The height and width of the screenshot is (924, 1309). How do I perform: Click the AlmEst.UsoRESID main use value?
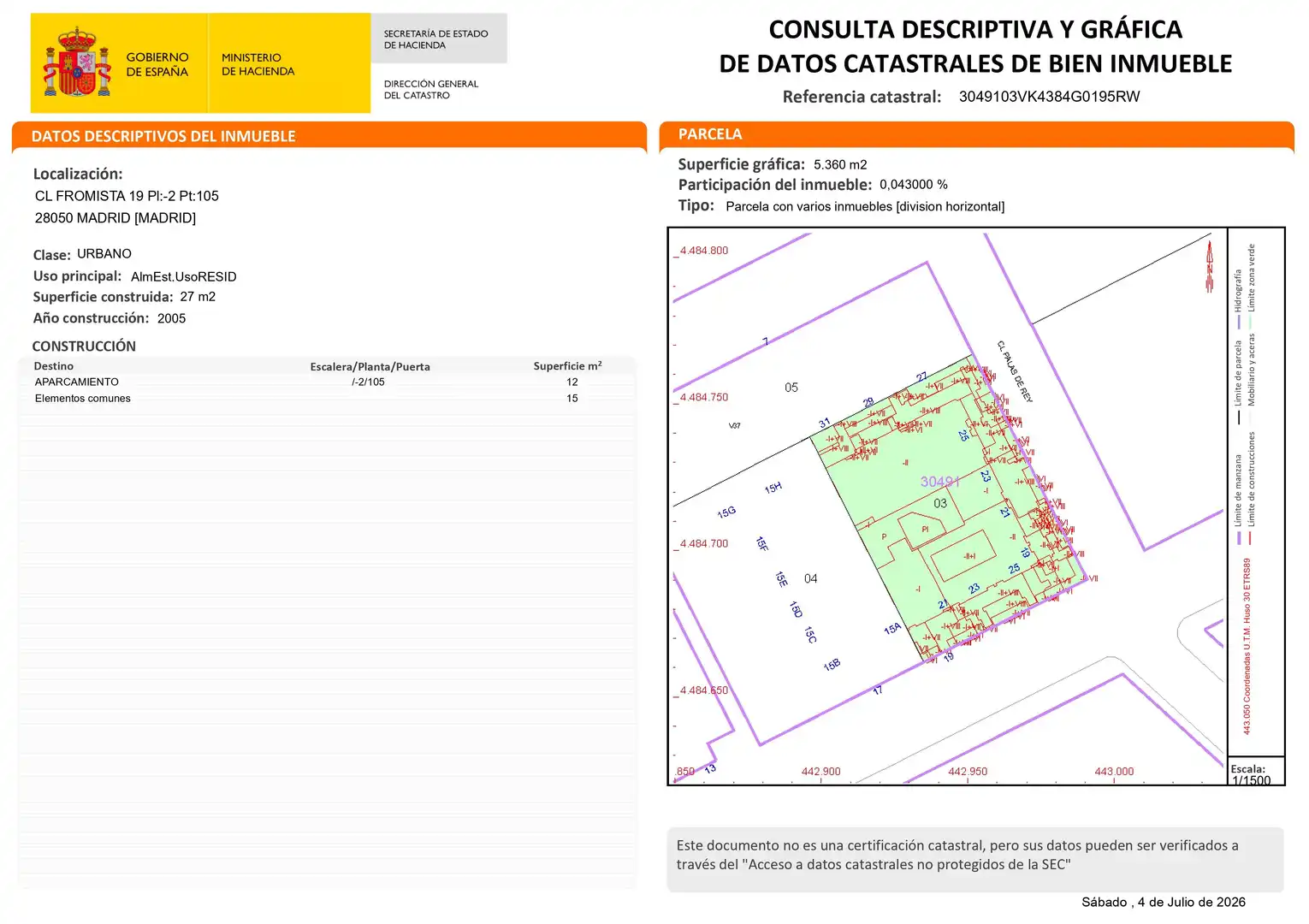click(x=184, y=277)
